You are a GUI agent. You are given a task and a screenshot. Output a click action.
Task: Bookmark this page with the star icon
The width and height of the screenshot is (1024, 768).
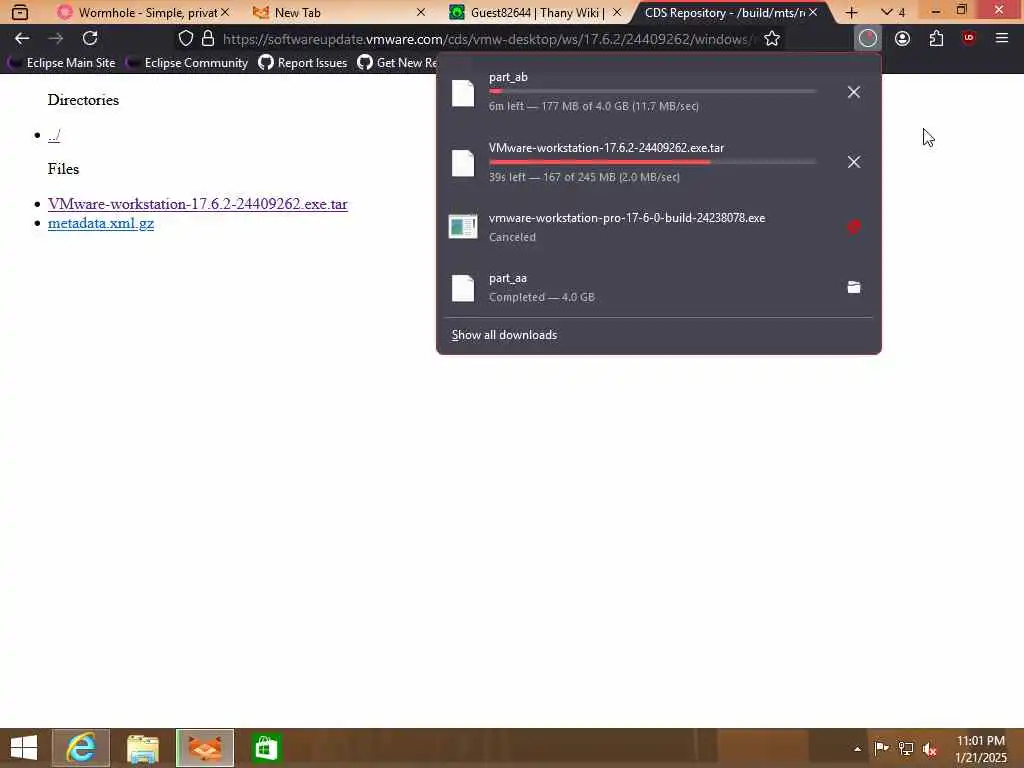[772, 39]
